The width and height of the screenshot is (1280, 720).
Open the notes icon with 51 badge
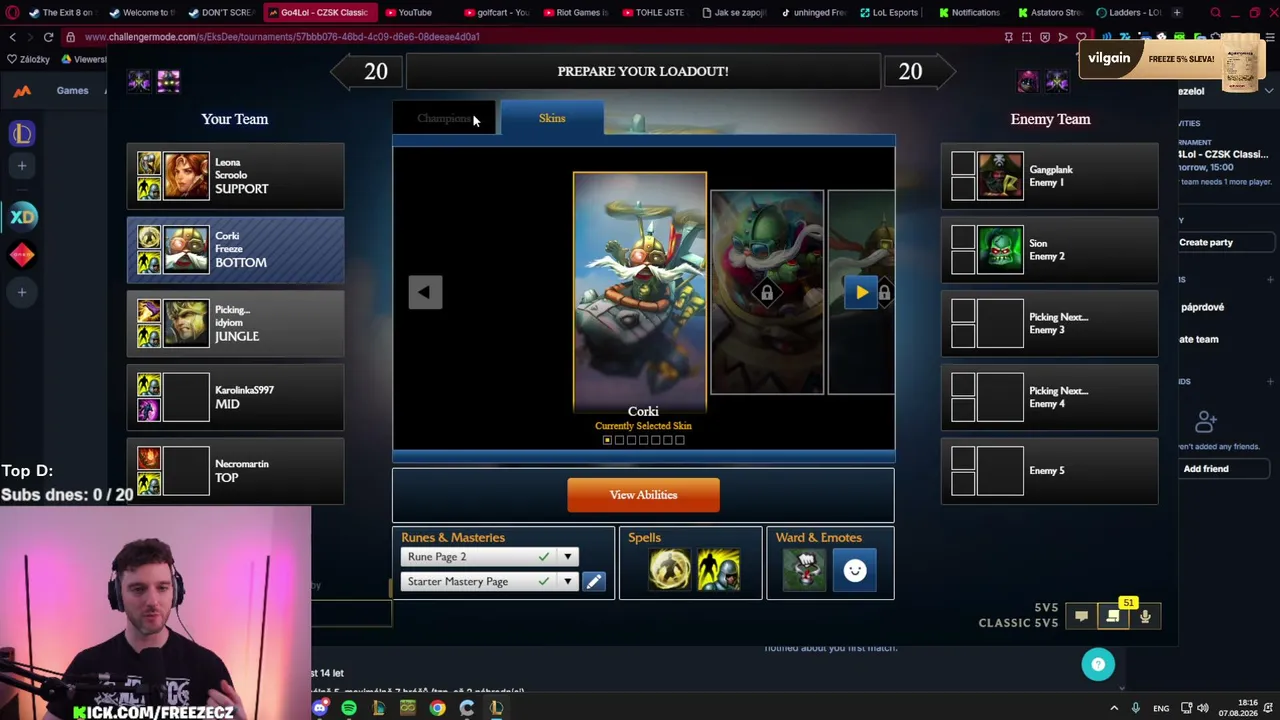pos(1113,617)
